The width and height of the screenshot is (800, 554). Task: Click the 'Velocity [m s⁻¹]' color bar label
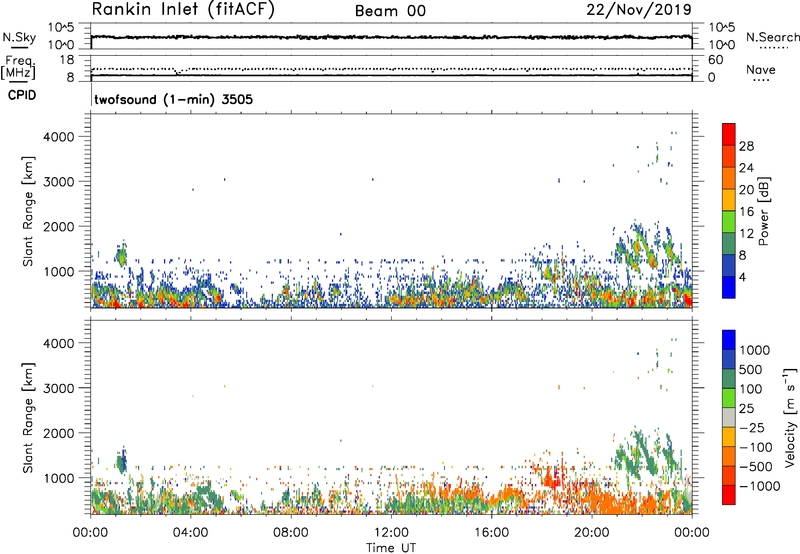click(x=790, y=417)
